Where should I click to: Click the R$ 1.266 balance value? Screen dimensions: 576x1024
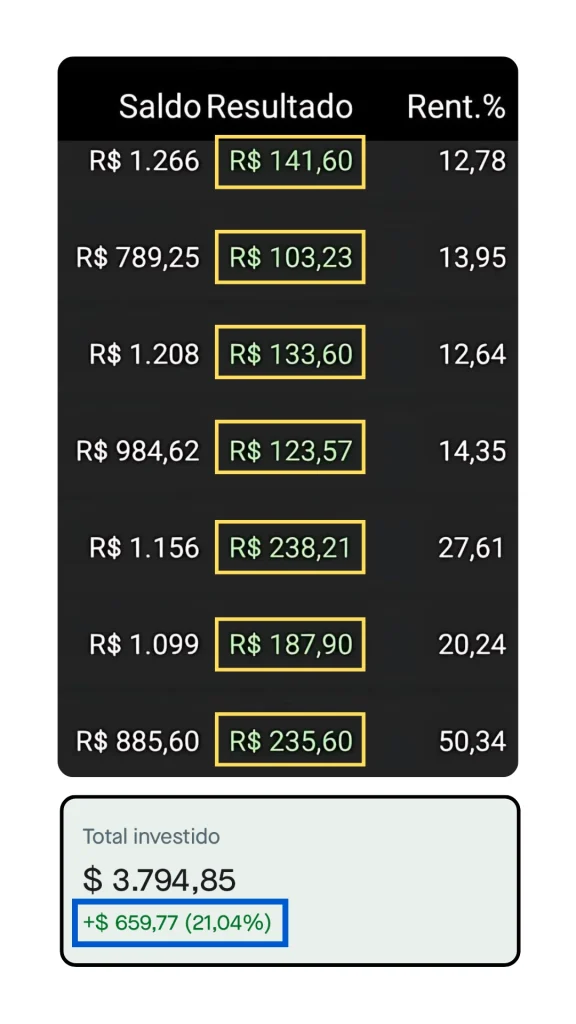click(144, 161)
